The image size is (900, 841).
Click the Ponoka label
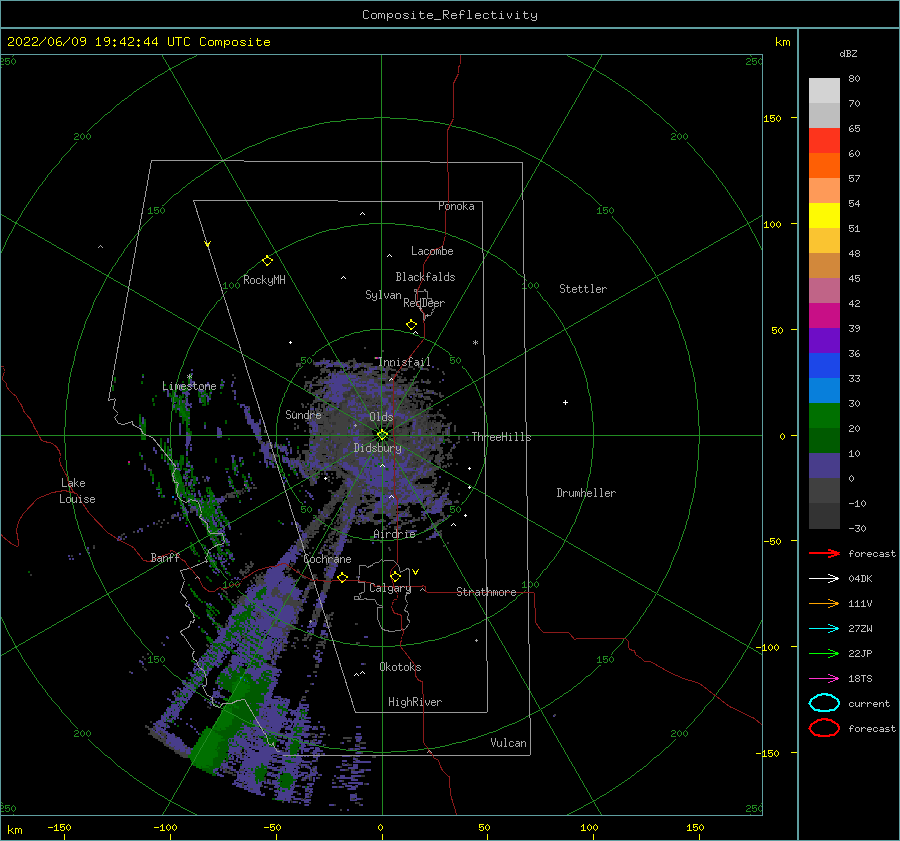pyautogui.click(x=456, y=206)
